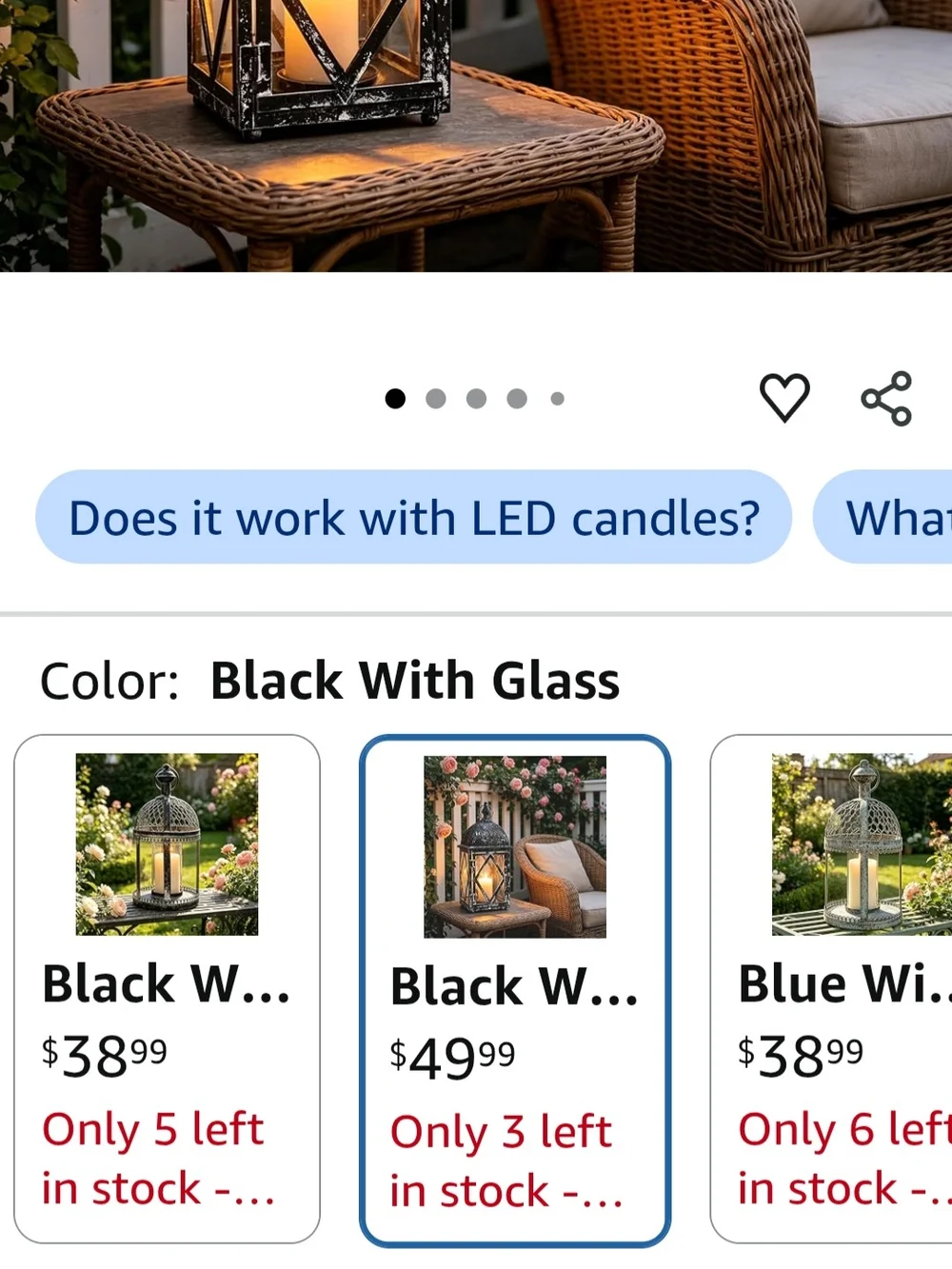
Task: Select the small fifth image dot
Action: (x=558, y=398)
